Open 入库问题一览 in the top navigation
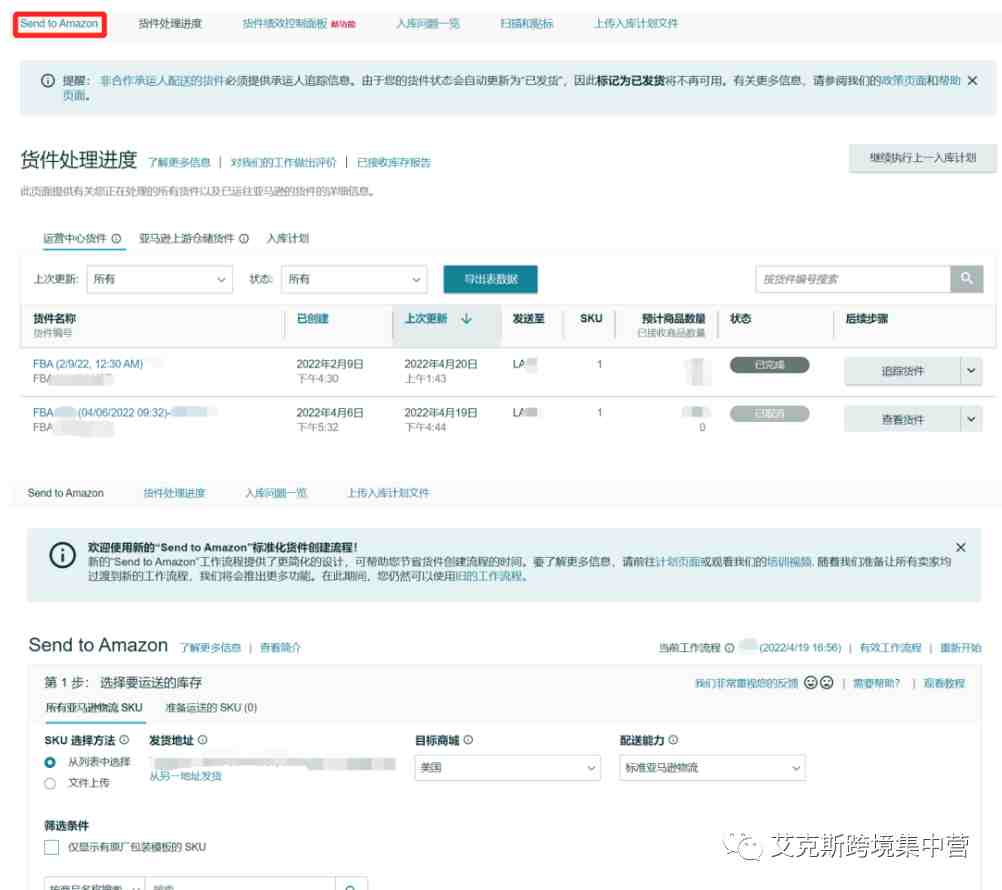The width and height of the screenshot is (1002, 890). pyautogui.click(x=428, y=24)
